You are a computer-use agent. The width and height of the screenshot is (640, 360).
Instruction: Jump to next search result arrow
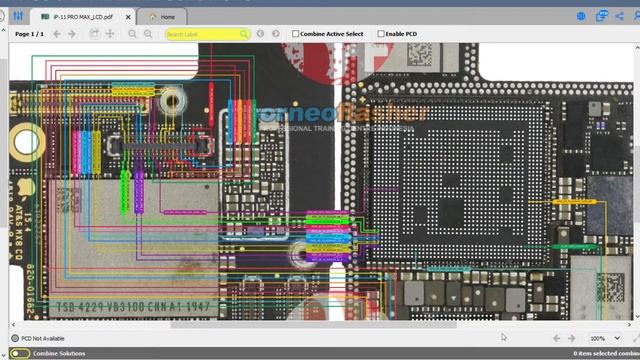[x=276, y=34]
